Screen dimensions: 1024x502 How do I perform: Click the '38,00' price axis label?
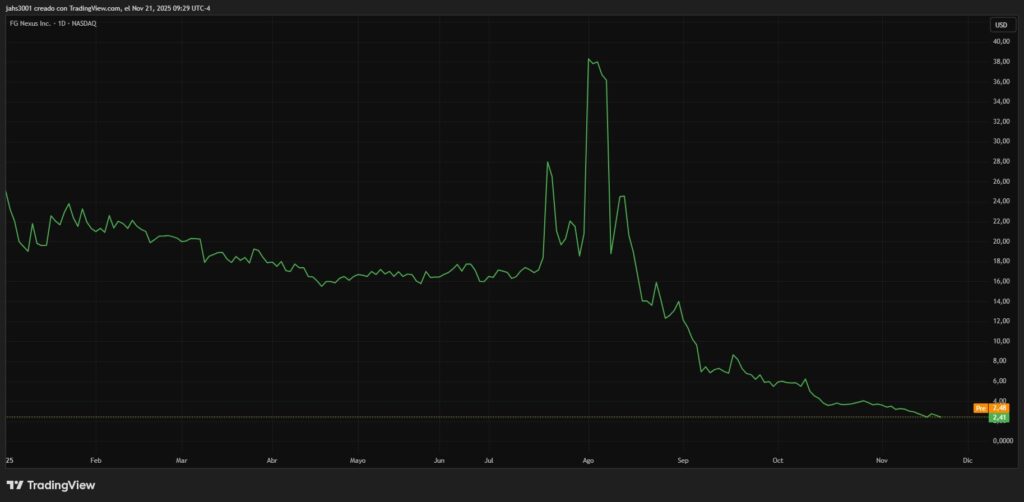(x=1001, y=61)
